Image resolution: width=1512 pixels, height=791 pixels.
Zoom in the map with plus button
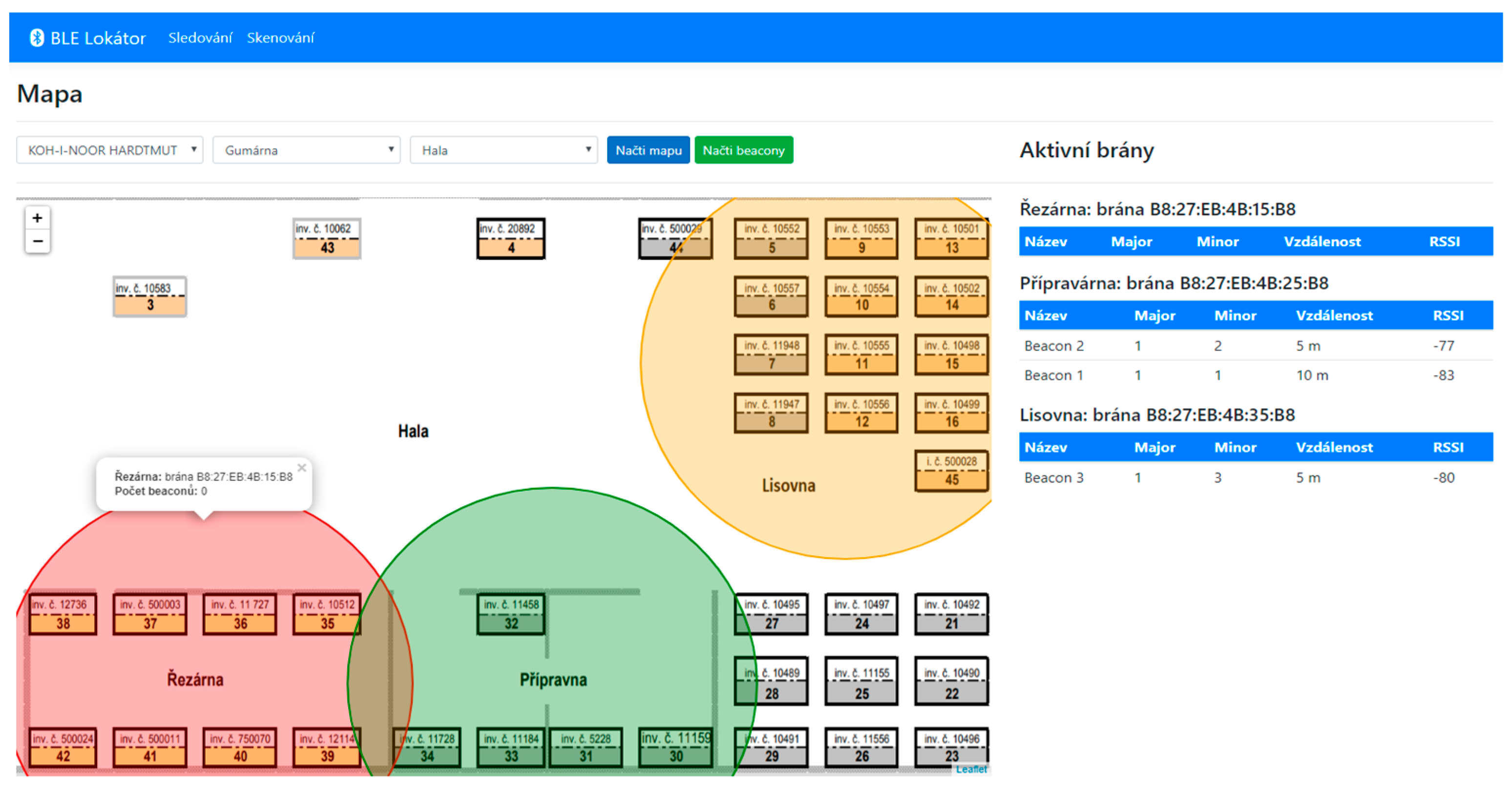pos(38,218)
